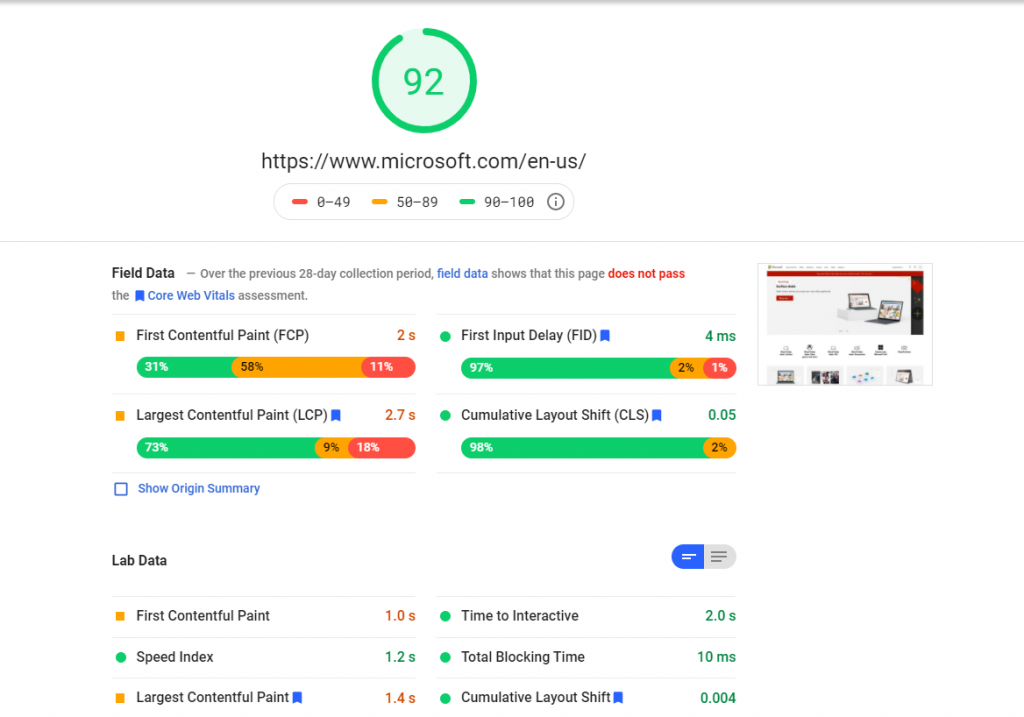
Task: Open the field data link
Action: (462, 274)
